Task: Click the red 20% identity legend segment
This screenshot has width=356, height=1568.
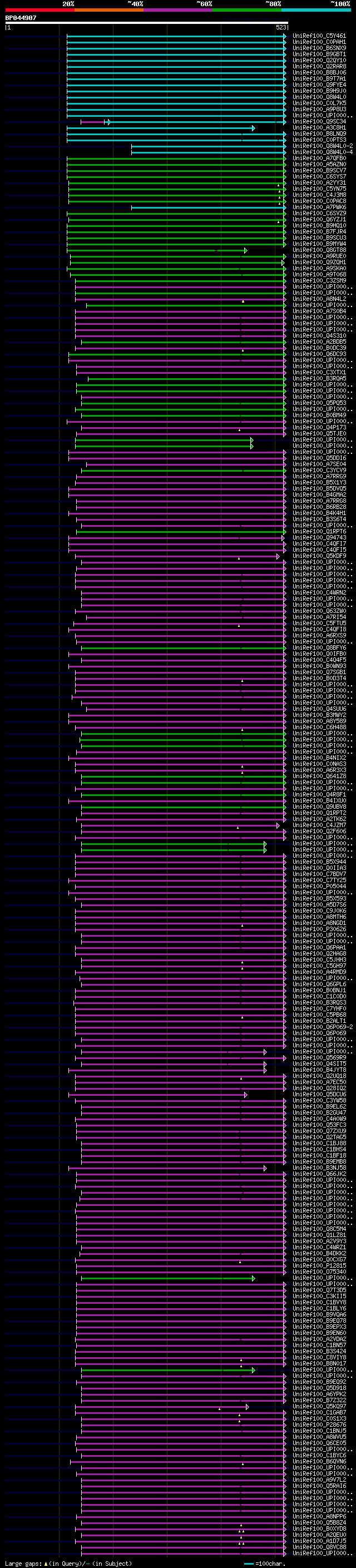Action: 39,10
